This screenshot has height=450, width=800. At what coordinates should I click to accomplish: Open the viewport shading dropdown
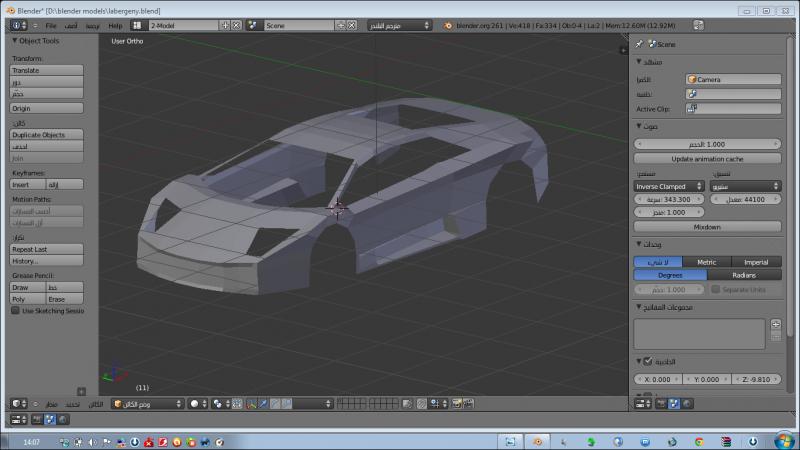coord(198,404)
